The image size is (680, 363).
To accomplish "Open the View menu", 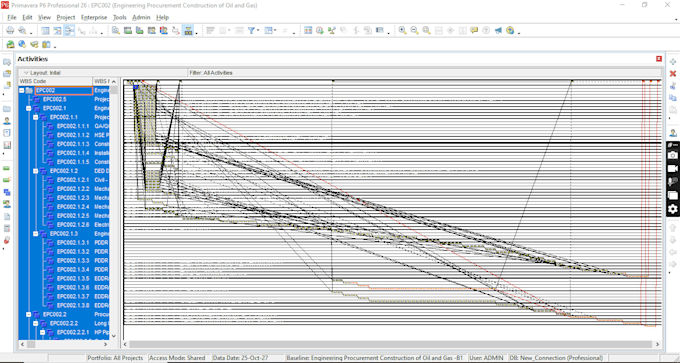I will [44, 17].
